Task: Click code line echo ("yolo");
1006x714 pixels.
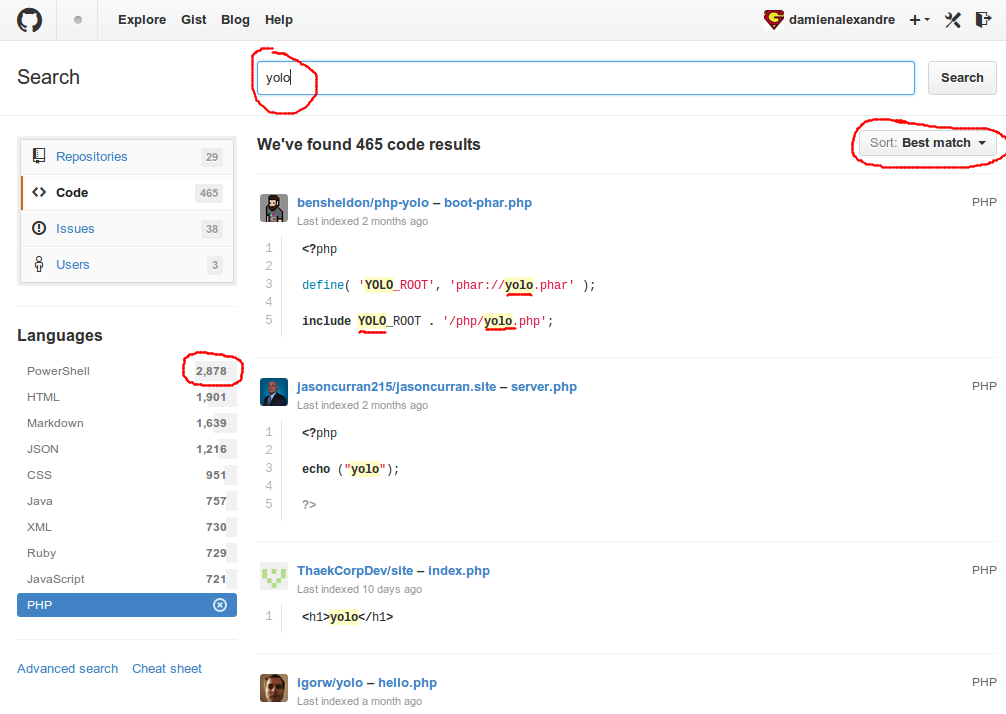Action: click(x=351, y=469)
